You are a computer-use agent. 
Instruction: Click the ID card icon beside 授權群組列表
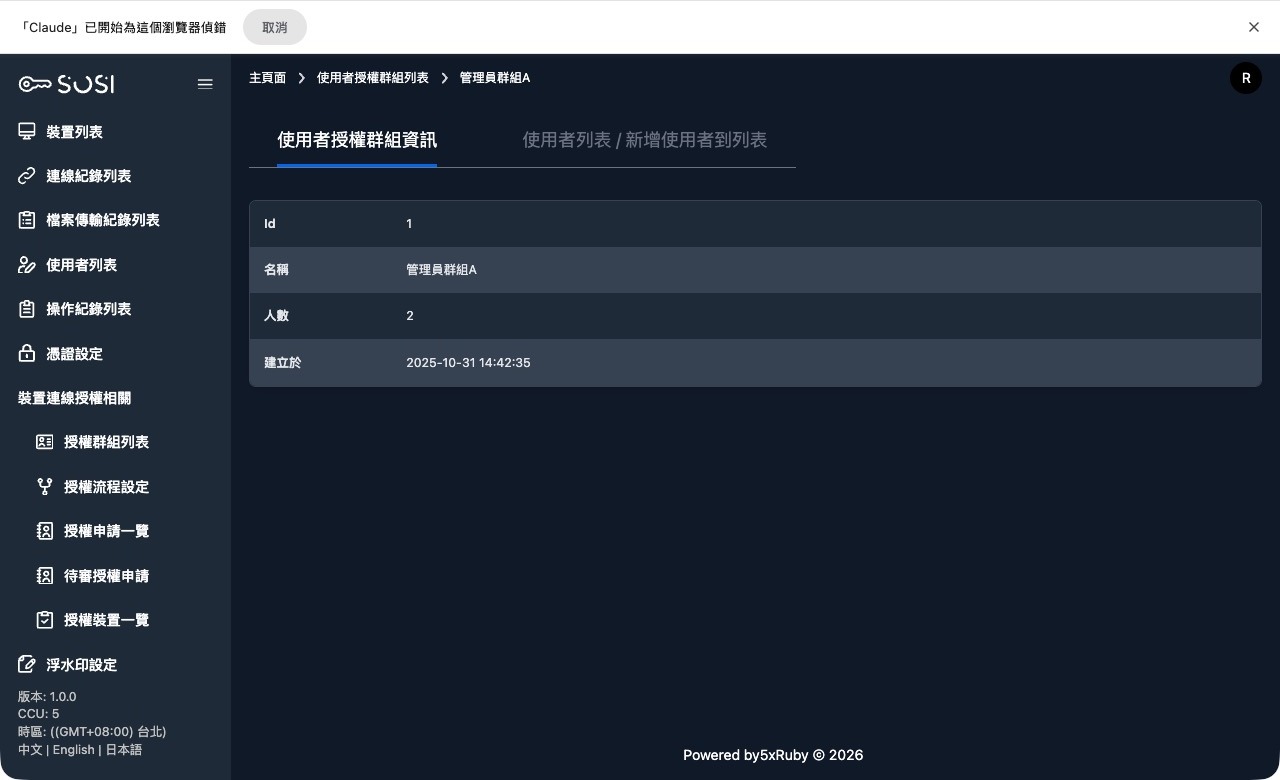pos(45,442)
